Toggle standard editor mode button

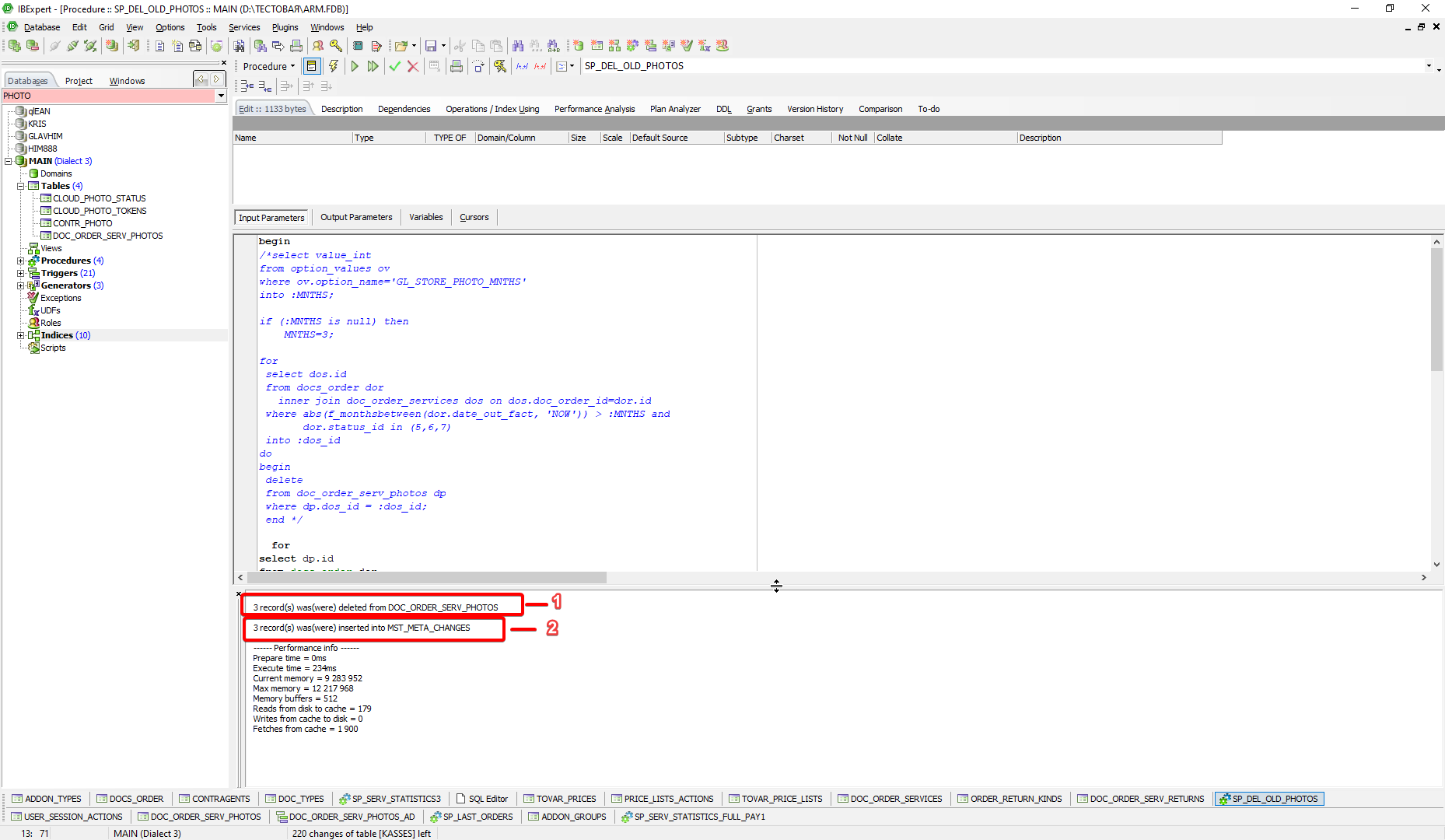pyautogui.click(x=312, y=66)
